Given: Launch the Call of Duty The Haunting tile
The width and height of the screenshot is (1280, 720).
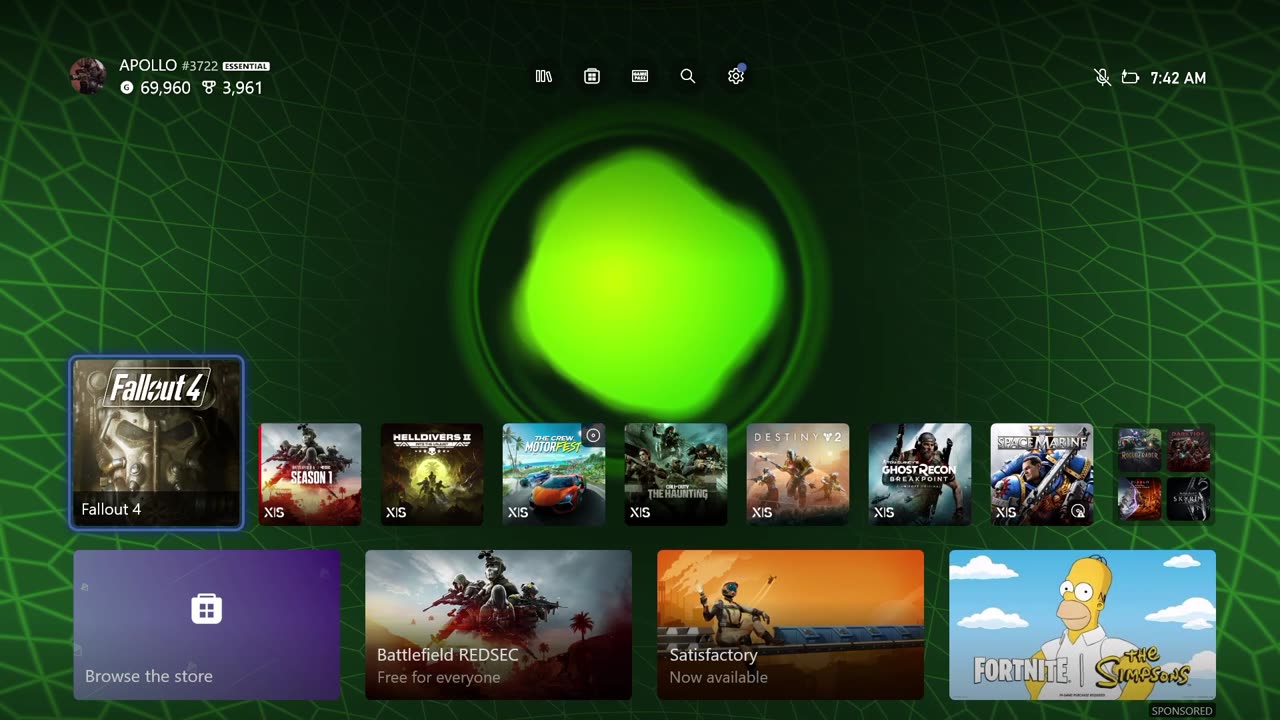Looking at the screenshot, I should tap(676, 474).
